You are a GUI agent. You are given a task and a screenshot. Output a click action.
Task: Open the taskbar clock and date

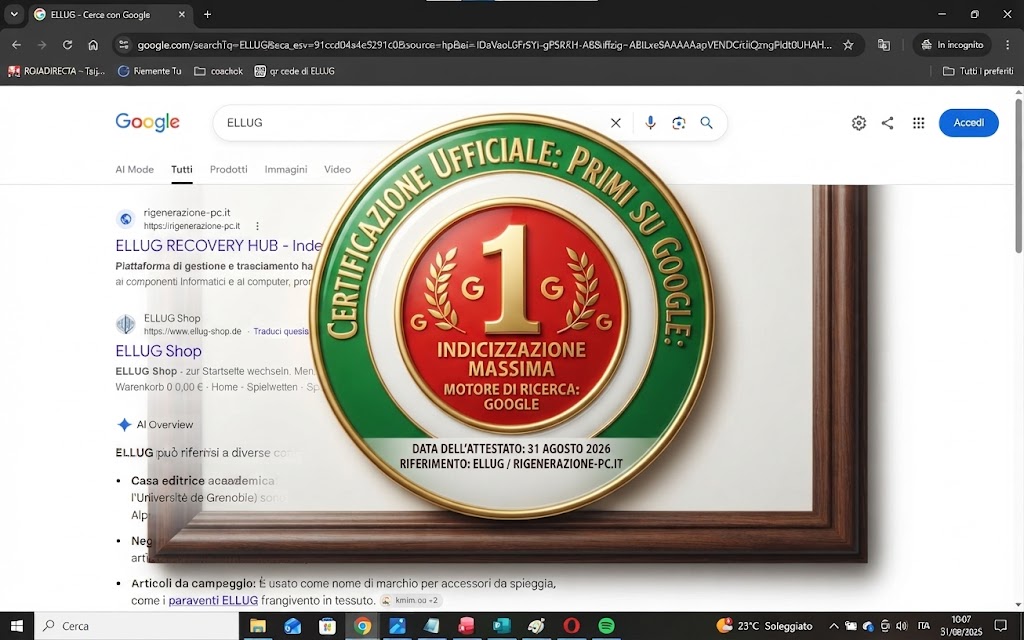coord(961,626)
